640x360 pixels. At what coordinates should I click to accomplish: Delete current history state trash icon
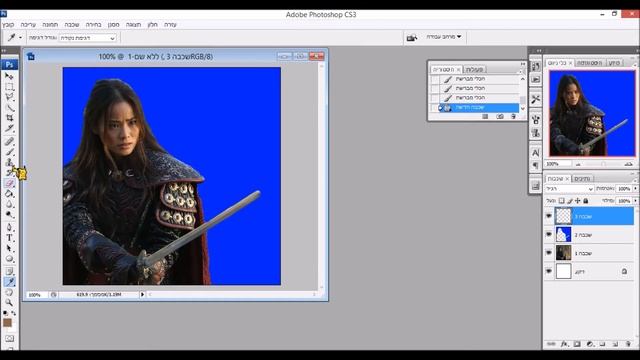pyautogui.click(x=513, y=117)
